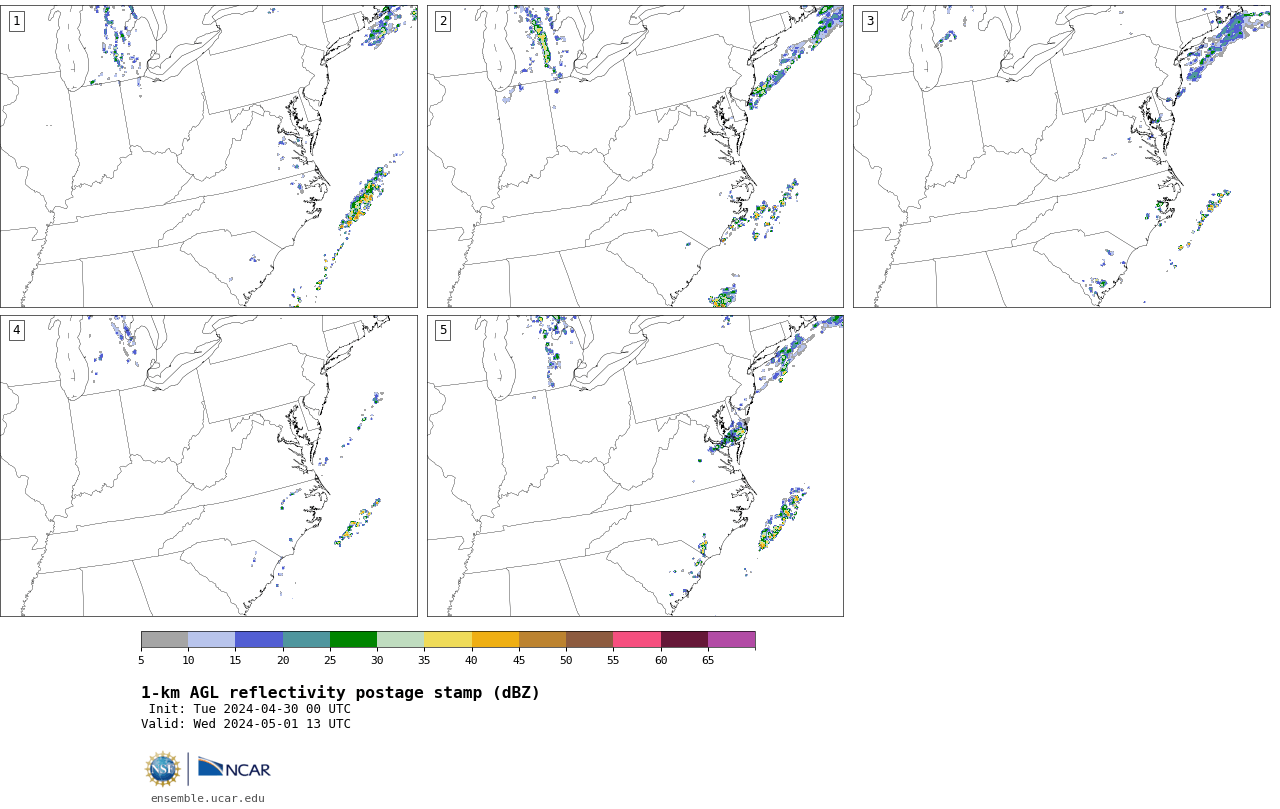1280x809 pixels.
Task: Click the number label box in panel 4
Action: 16,330
